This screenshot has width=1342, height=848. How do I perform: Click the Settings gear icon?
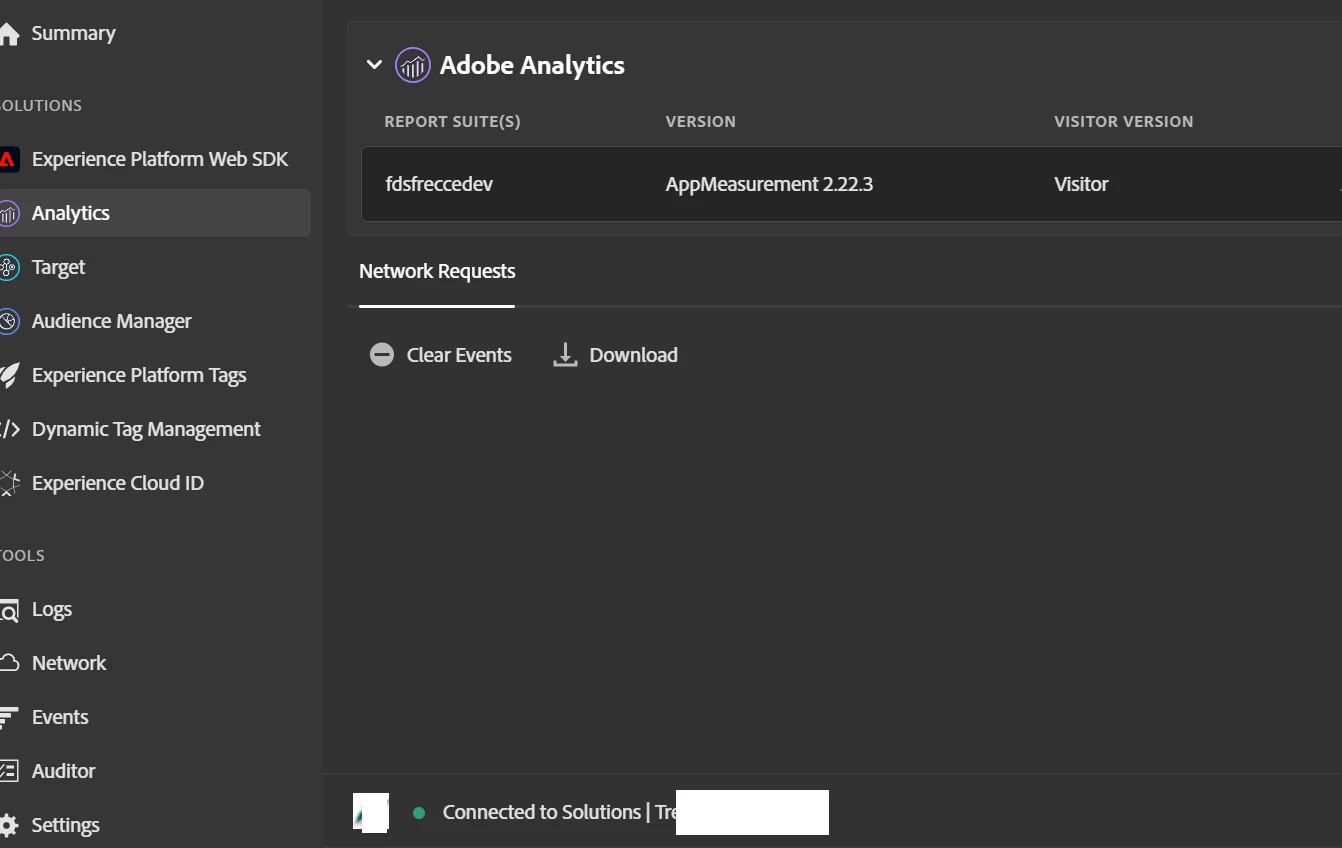[x=9, y=825]
